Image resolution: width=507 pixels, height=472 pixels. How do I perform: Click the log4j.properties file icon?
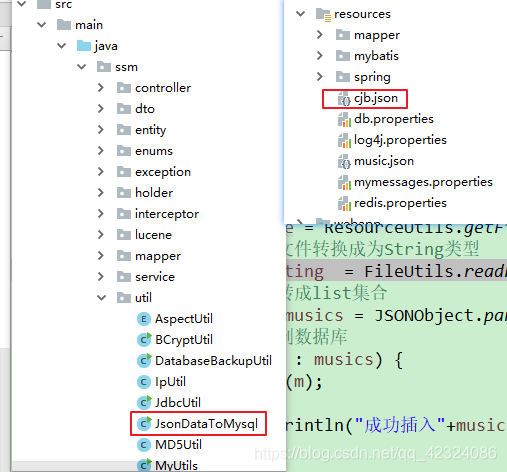click(344, 141)
